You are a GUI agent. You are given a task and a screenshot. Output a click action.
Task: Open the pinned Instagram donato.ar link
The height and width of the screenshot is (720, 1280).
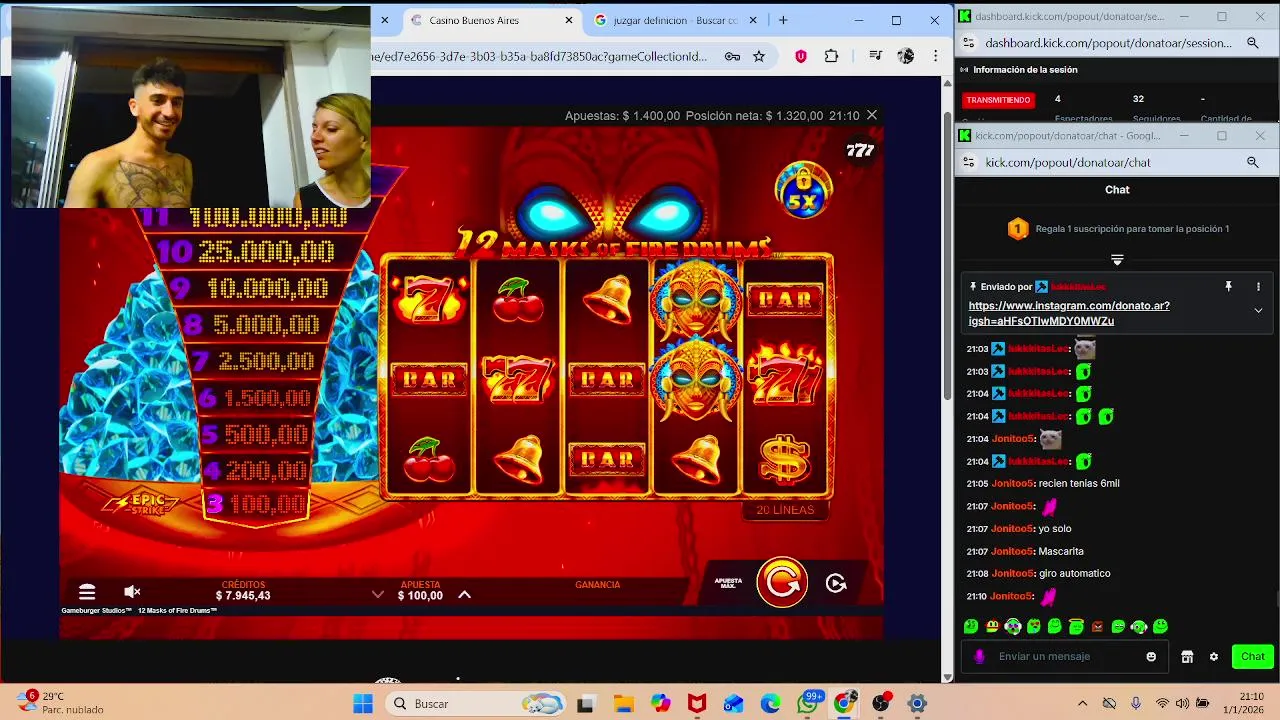pyautogui.click(x=1069, y=313)
